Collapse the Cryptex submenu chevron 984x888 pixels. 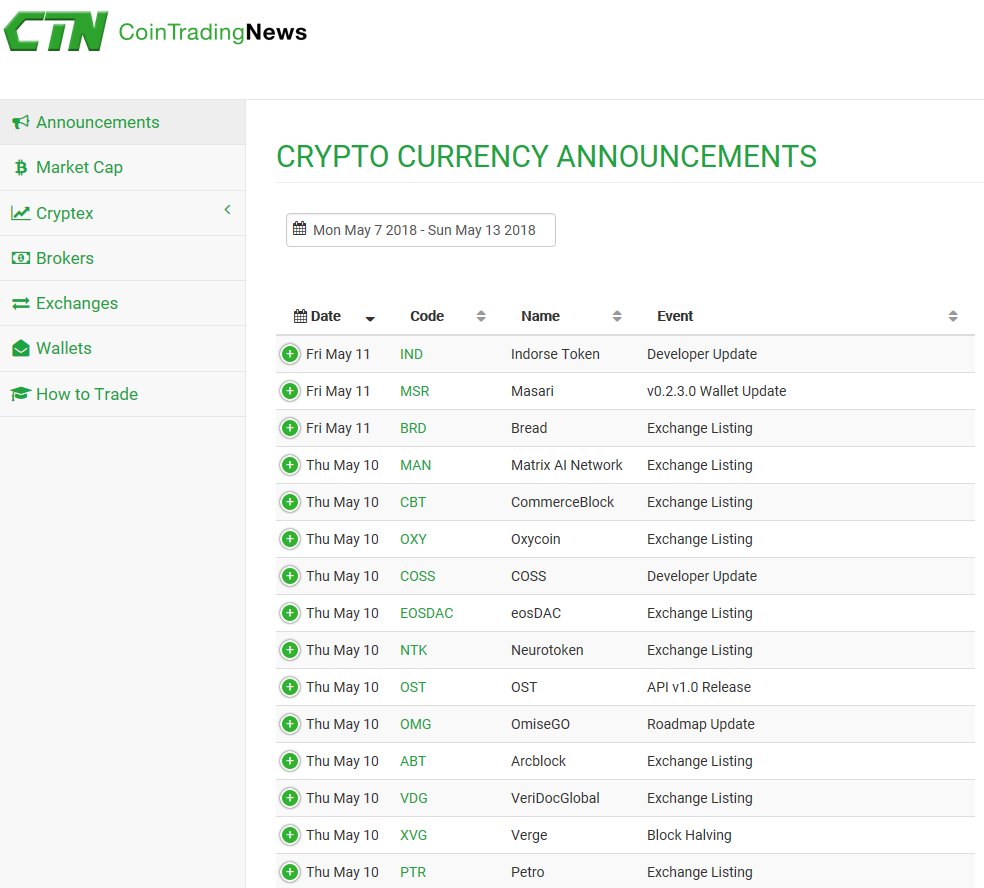click(x=227, y=210)
